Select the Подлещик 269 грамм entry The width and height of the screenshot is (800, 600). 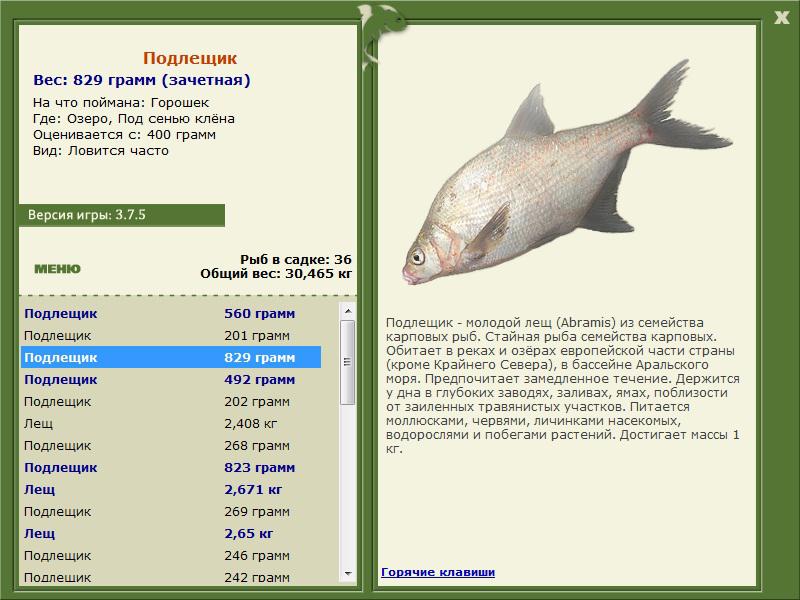click(171, 511)
